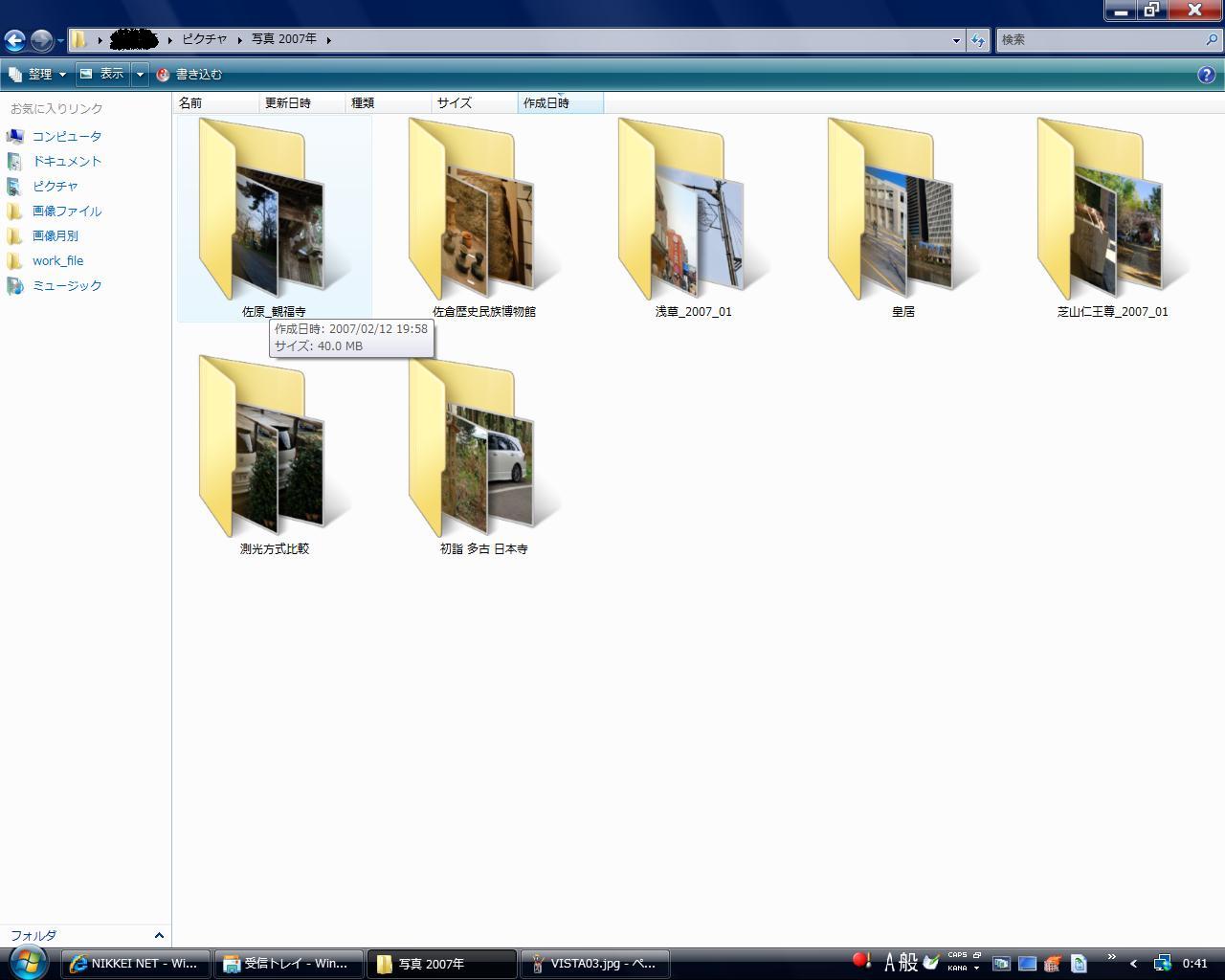Screen dimensions: 1225x980
Task: Expand the 整理 organize menu
Action: coord(38,74)
